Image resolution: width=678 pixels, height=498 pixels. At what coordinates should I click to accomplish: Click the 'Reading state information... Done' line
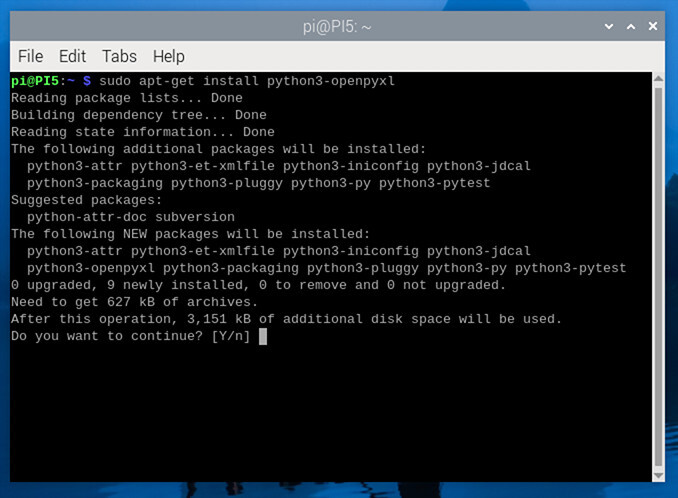pos(143,132)
